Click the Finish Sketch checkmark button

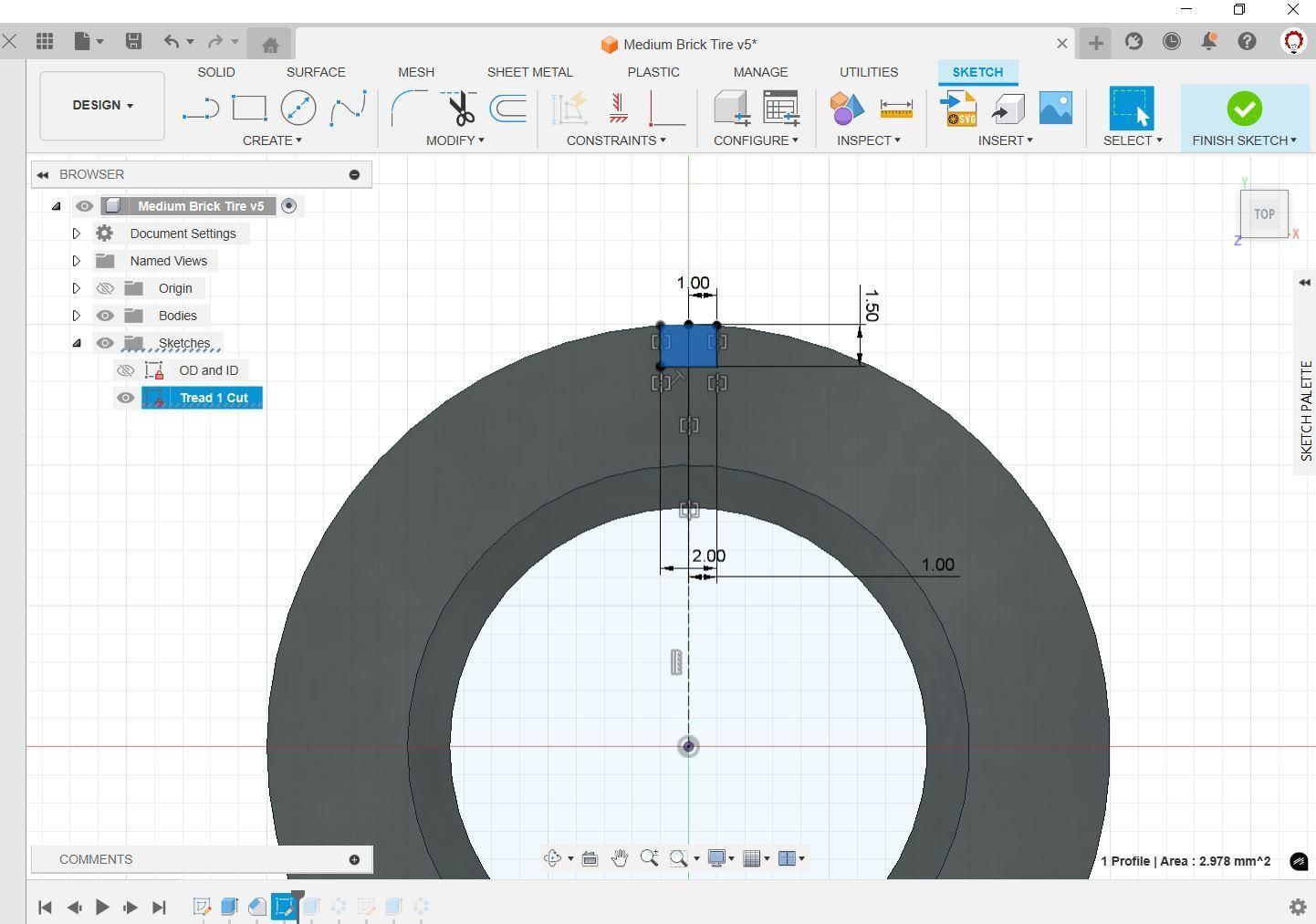(1244, 109)
